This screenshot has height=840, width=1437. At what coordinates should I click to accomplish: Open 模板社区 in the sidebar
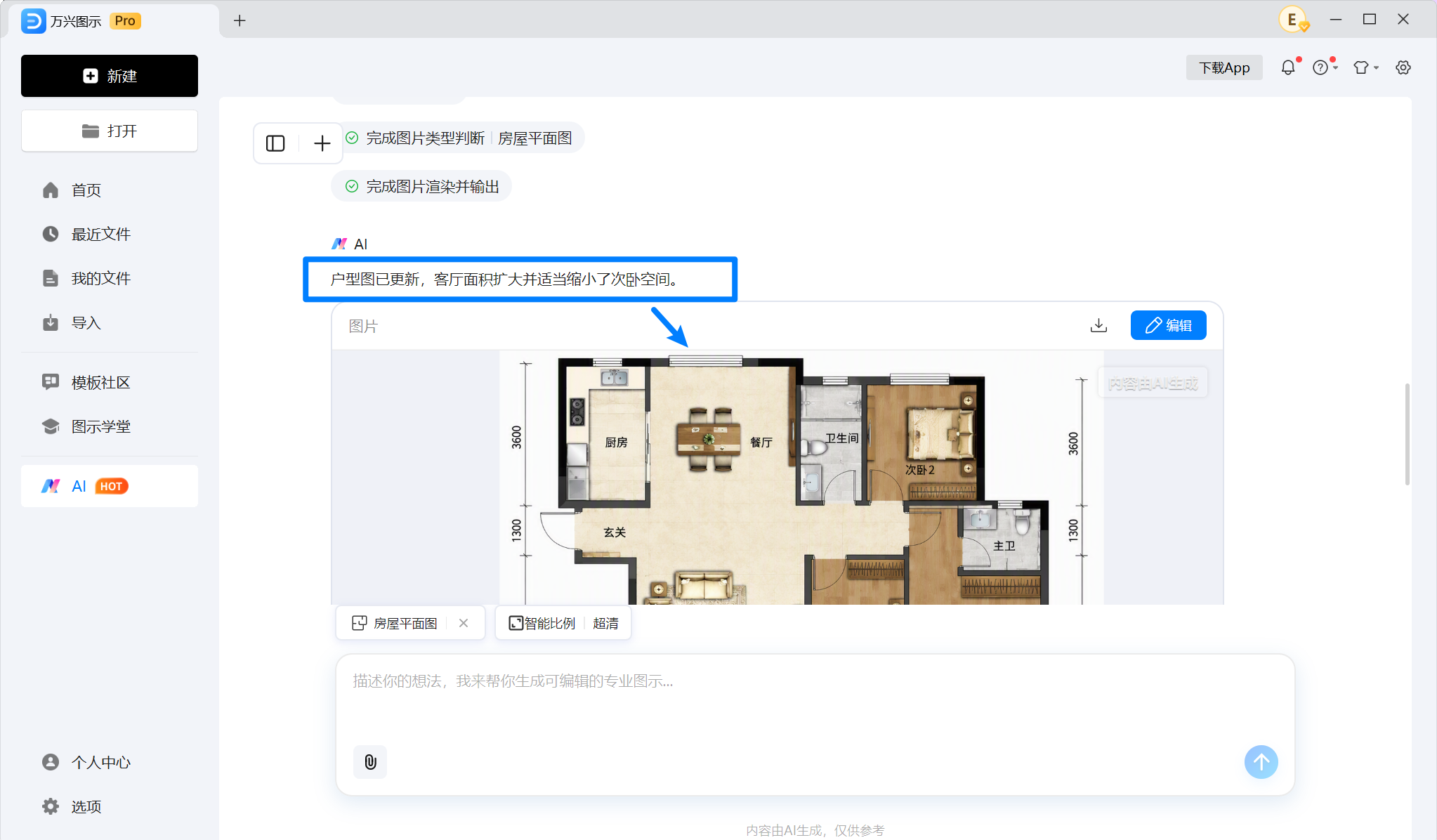coord(110,382)
